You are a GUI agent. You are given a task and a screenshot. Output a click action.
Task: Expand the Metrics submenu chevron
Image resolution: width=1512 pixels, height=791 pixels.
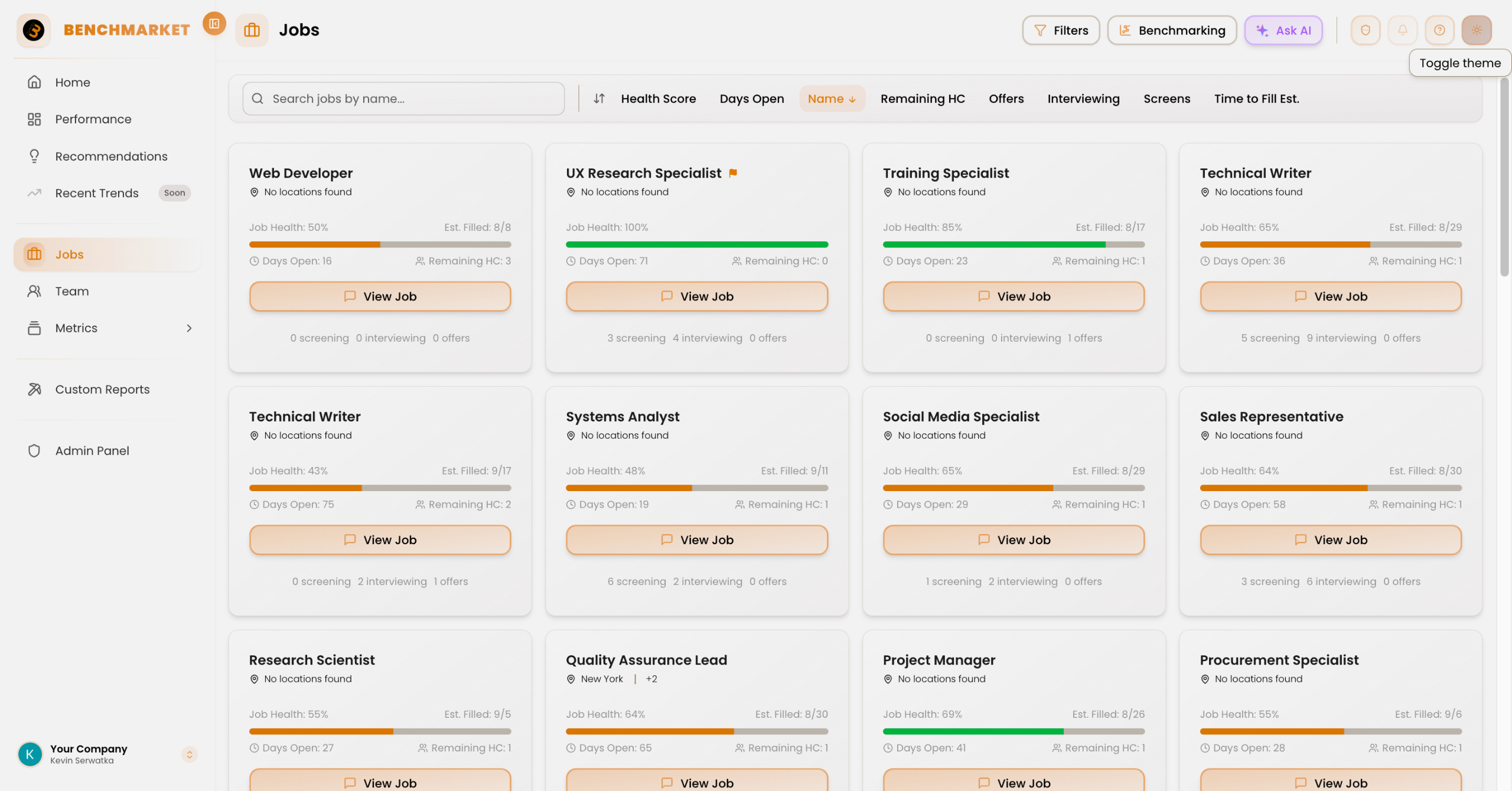point(189,328)
